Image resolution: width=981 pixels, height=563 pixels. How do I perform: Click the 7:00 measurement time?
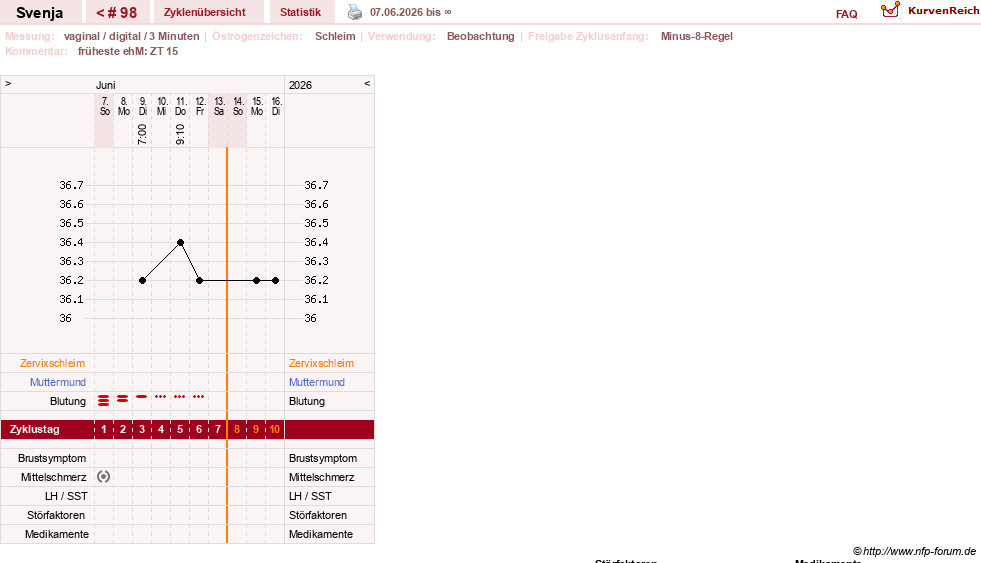point(142,134)
